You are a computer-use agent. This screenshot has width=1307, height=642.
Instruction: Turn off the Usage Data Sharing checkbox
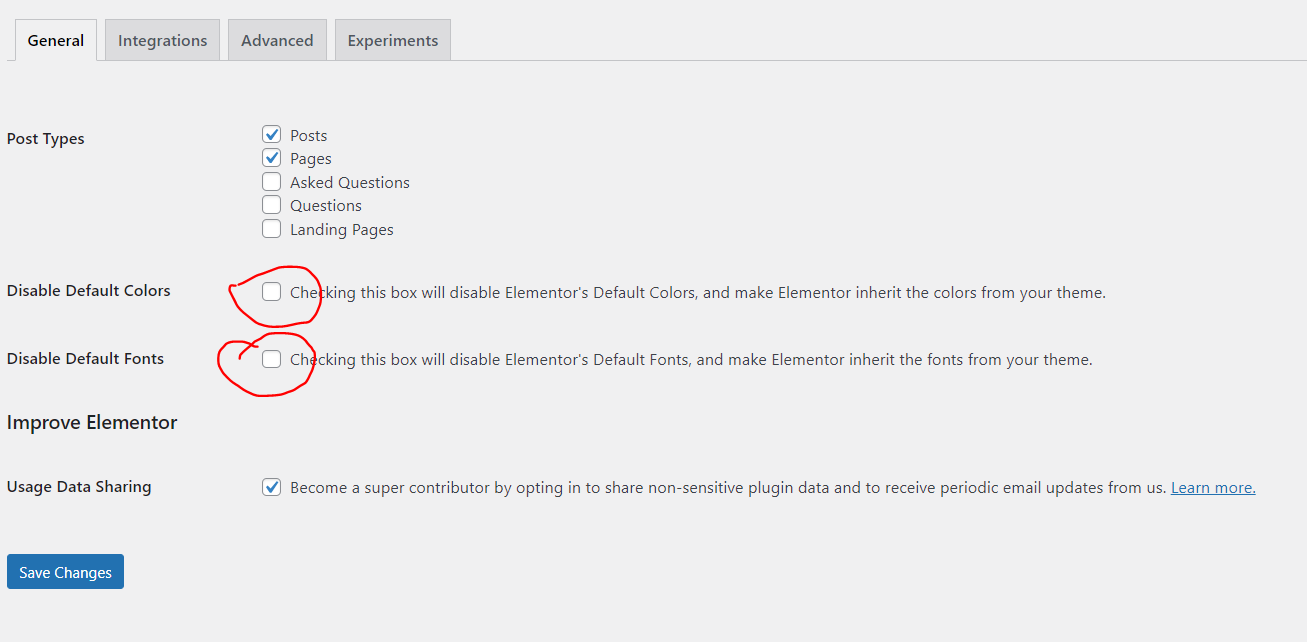271,487
